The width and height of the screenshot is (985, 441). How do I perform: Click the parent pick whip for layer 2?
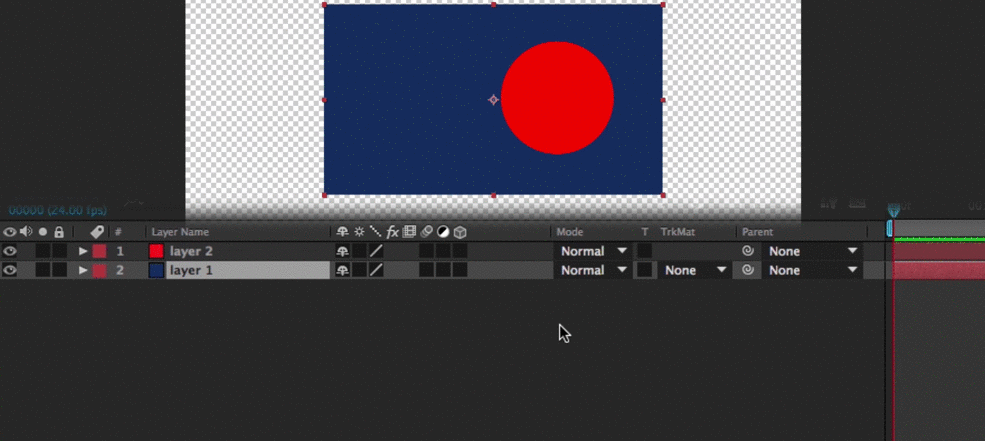[x=748, y=251]
